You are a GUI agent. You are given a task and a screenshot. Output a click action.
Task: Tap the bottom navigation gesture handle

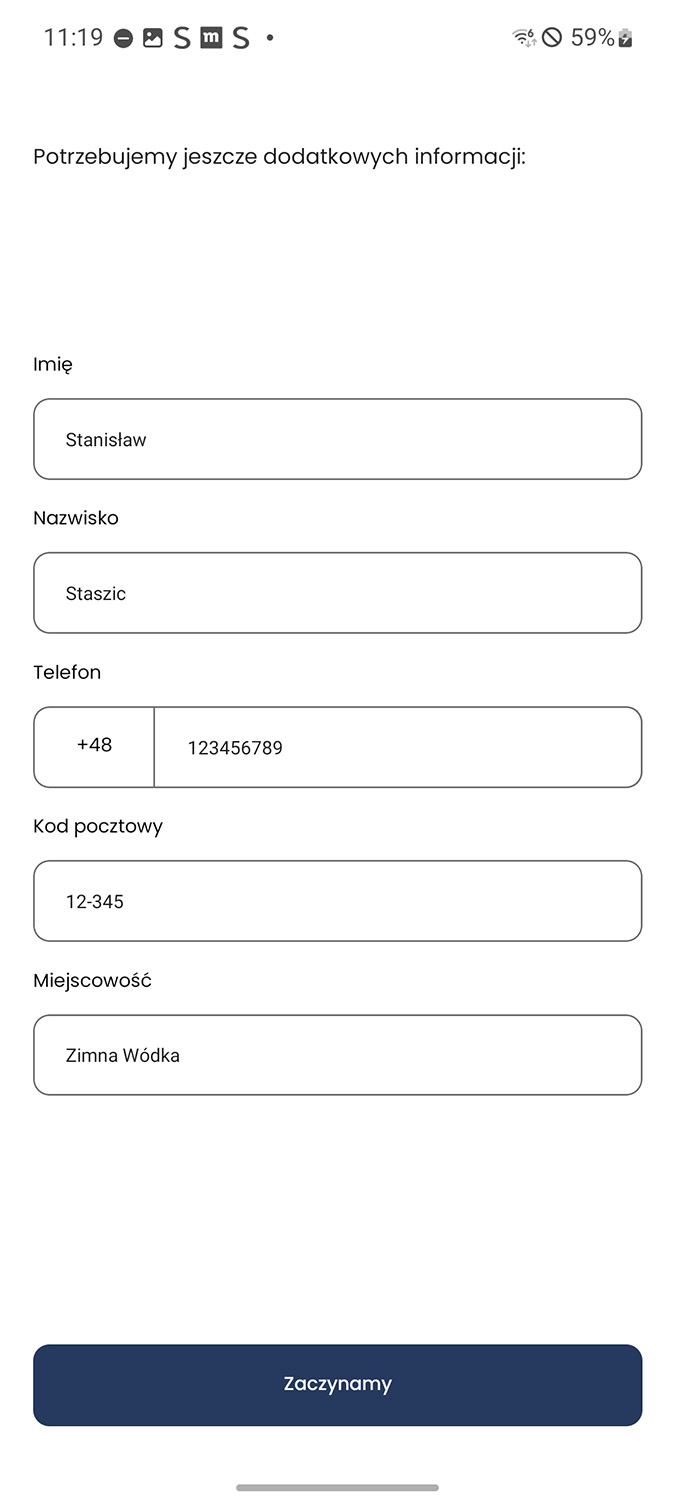[x=337, y=1487]
